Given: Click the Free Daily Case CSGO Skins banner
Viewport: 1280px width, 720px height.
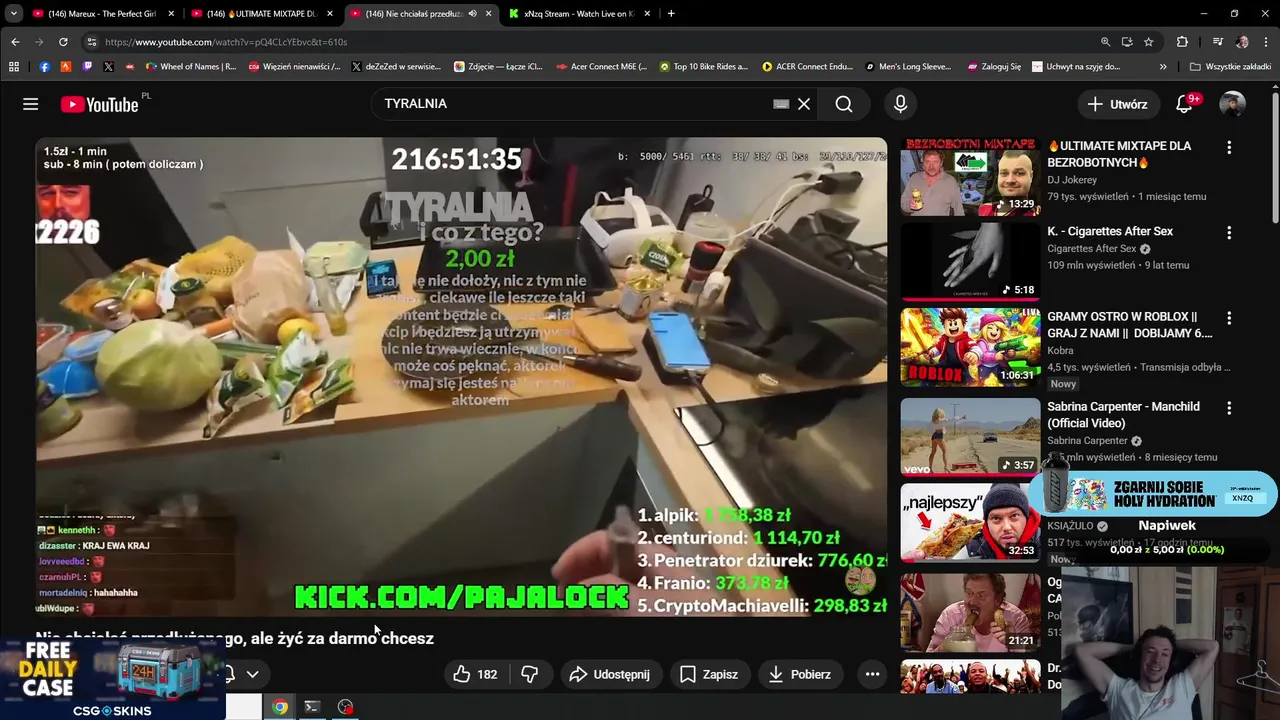Looking at the screenshot, I should click(x=112, y=680).
